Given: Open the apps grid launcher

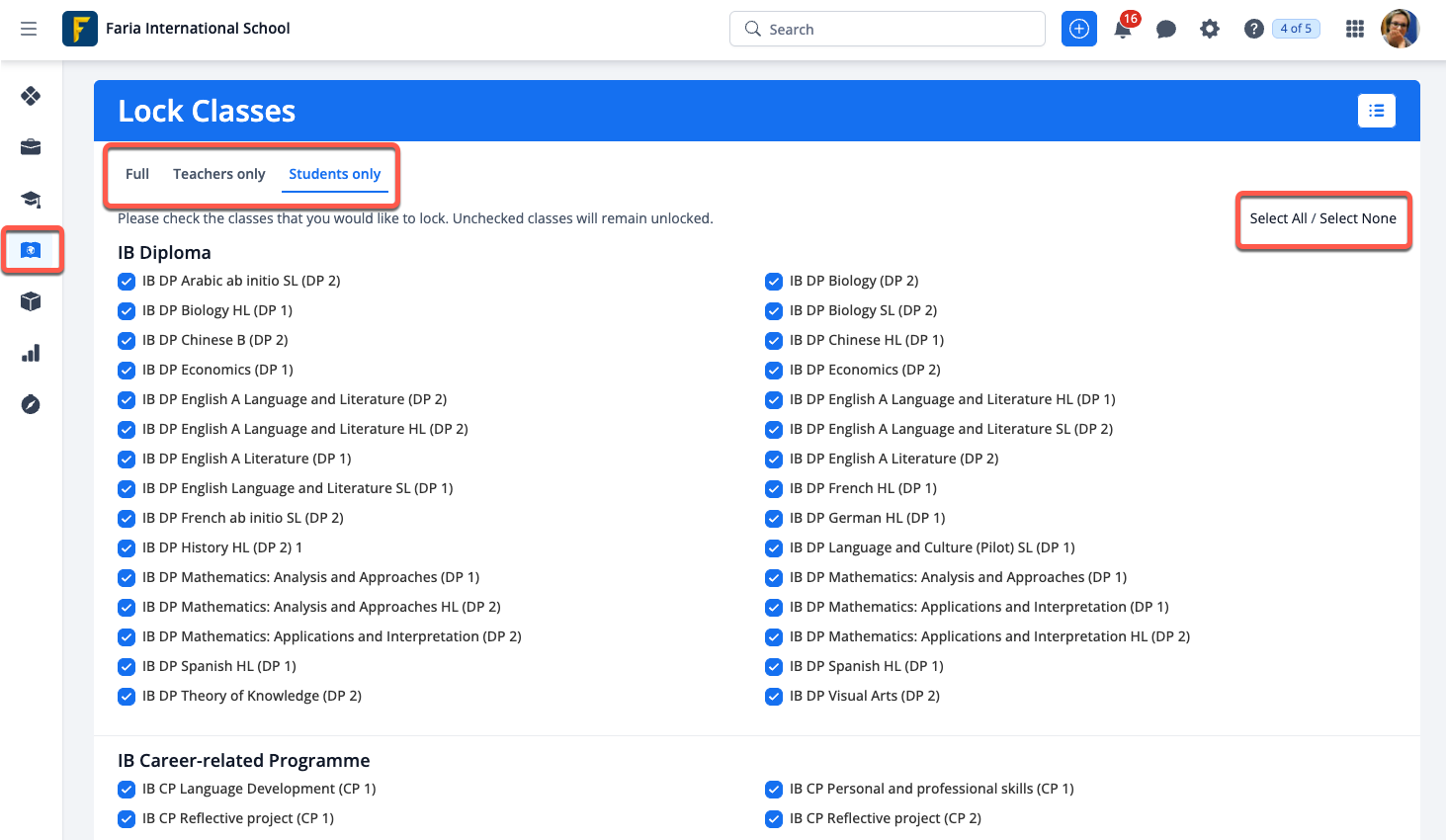Looking at the screenshot, I should [1355, 29].
